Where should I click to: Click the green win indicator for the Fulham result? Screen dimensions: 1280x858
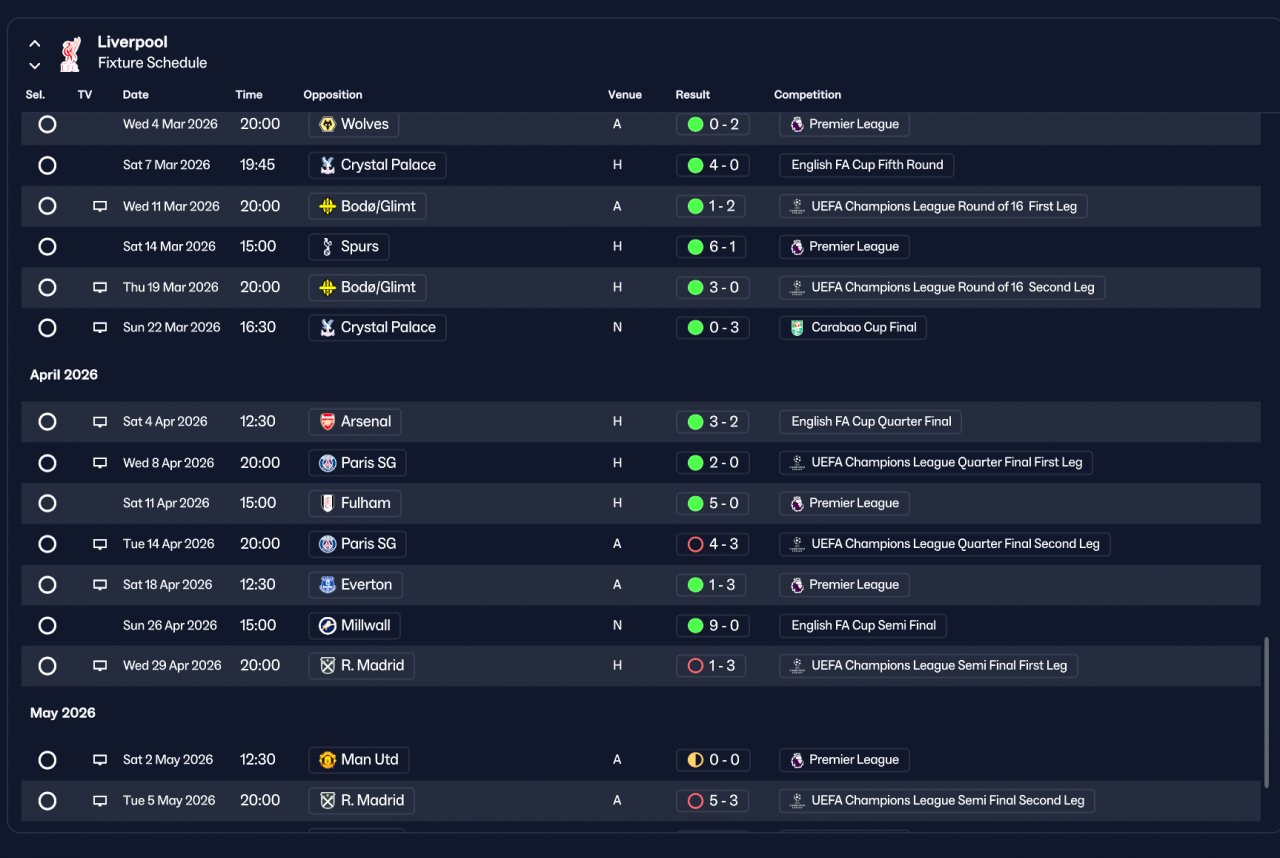coord(695,503)
